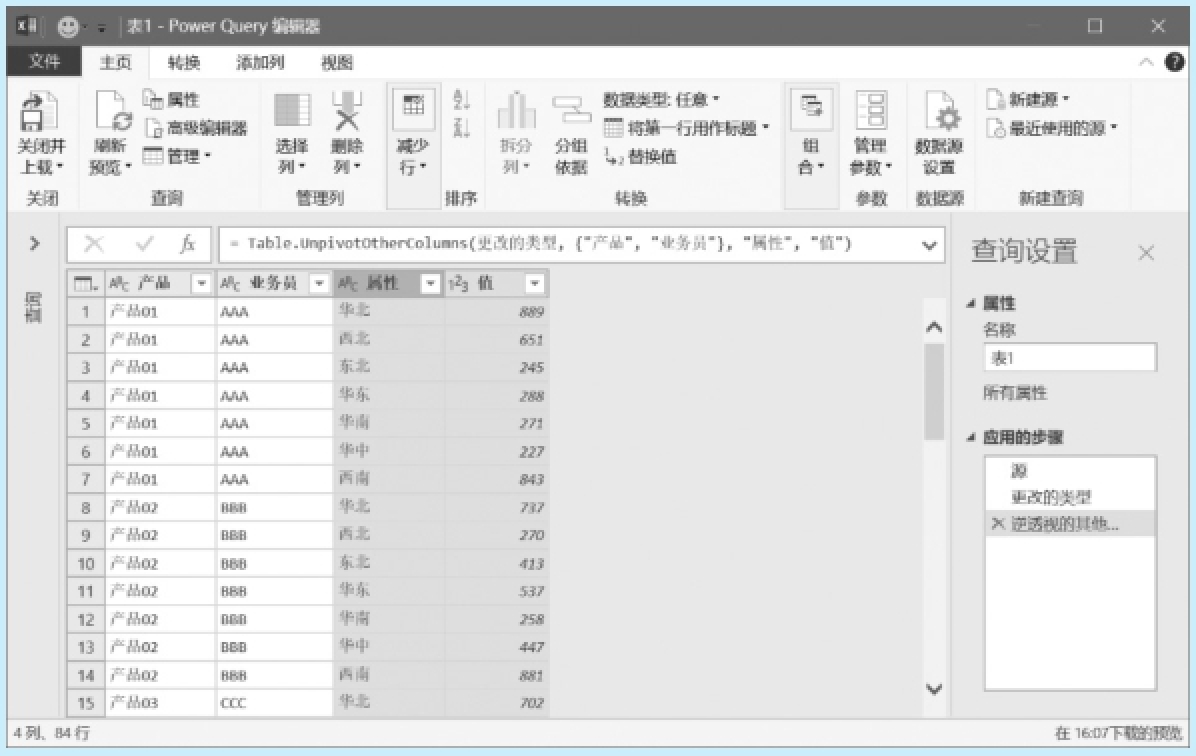The height and width of the screenshot is (756, 1196).
Task: Click the 替换值 replace values button
Action: click(641, 157)
